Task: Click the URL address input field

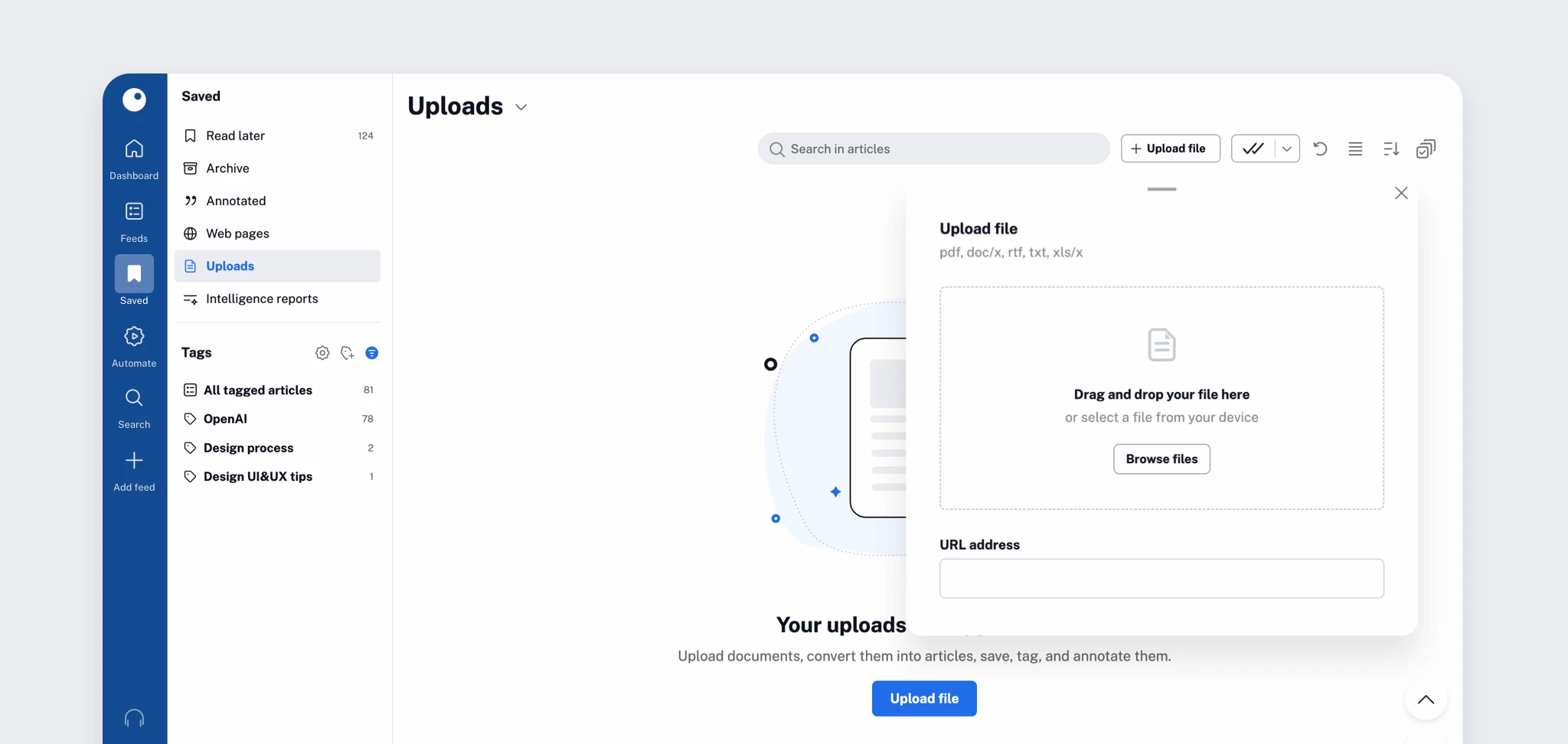Action: pyautogui.click(x=1161, y=579)
